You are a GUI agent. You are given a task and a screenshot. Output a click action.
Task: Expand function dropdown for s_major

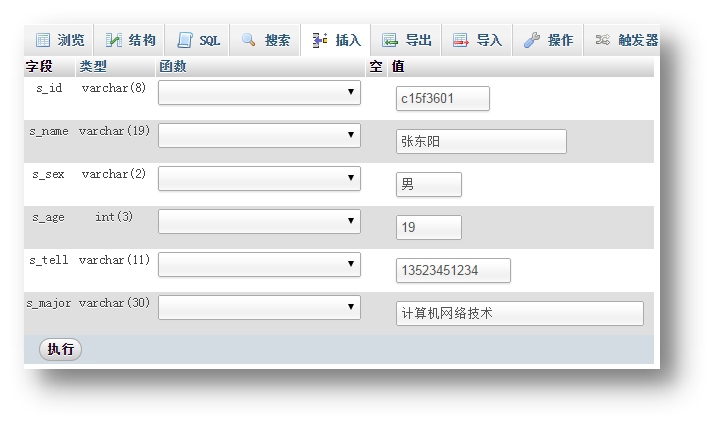259,307
